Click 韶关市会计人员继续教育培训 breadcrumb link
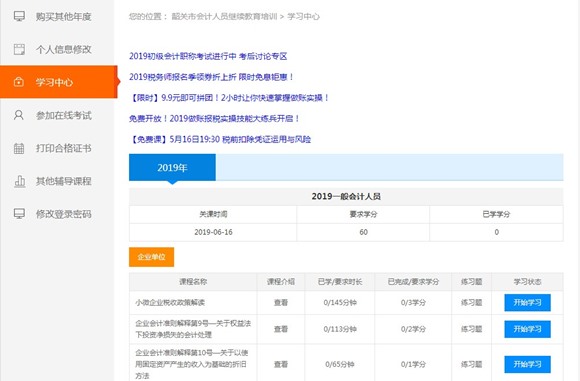Screen dimensions: 580x381 point(224,16)
